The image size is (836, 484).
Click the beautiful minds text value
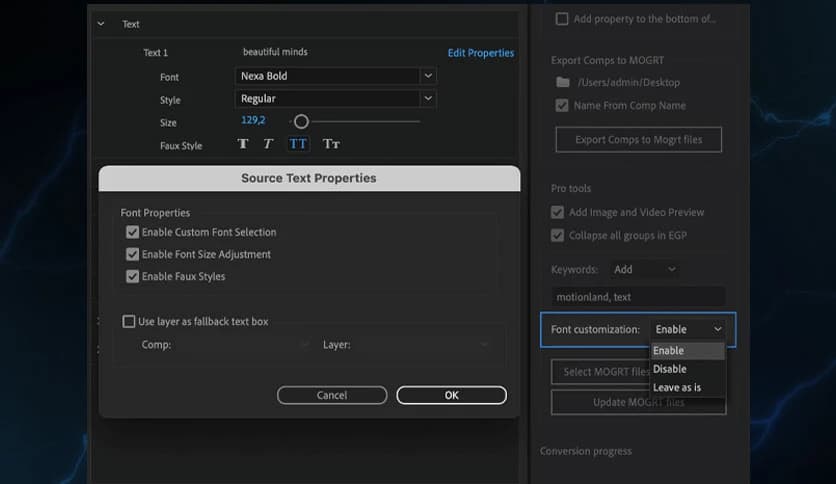(275, 52)
